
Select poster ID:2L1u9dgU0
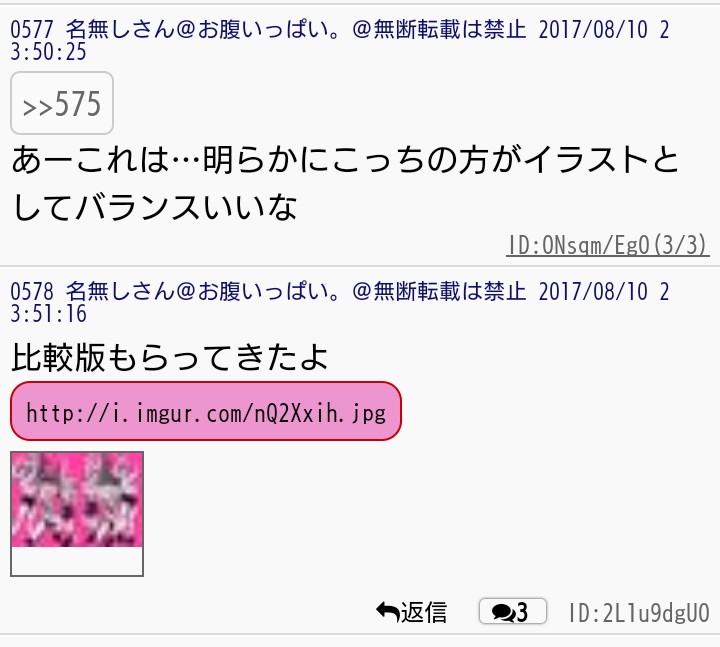click(639, 613)
